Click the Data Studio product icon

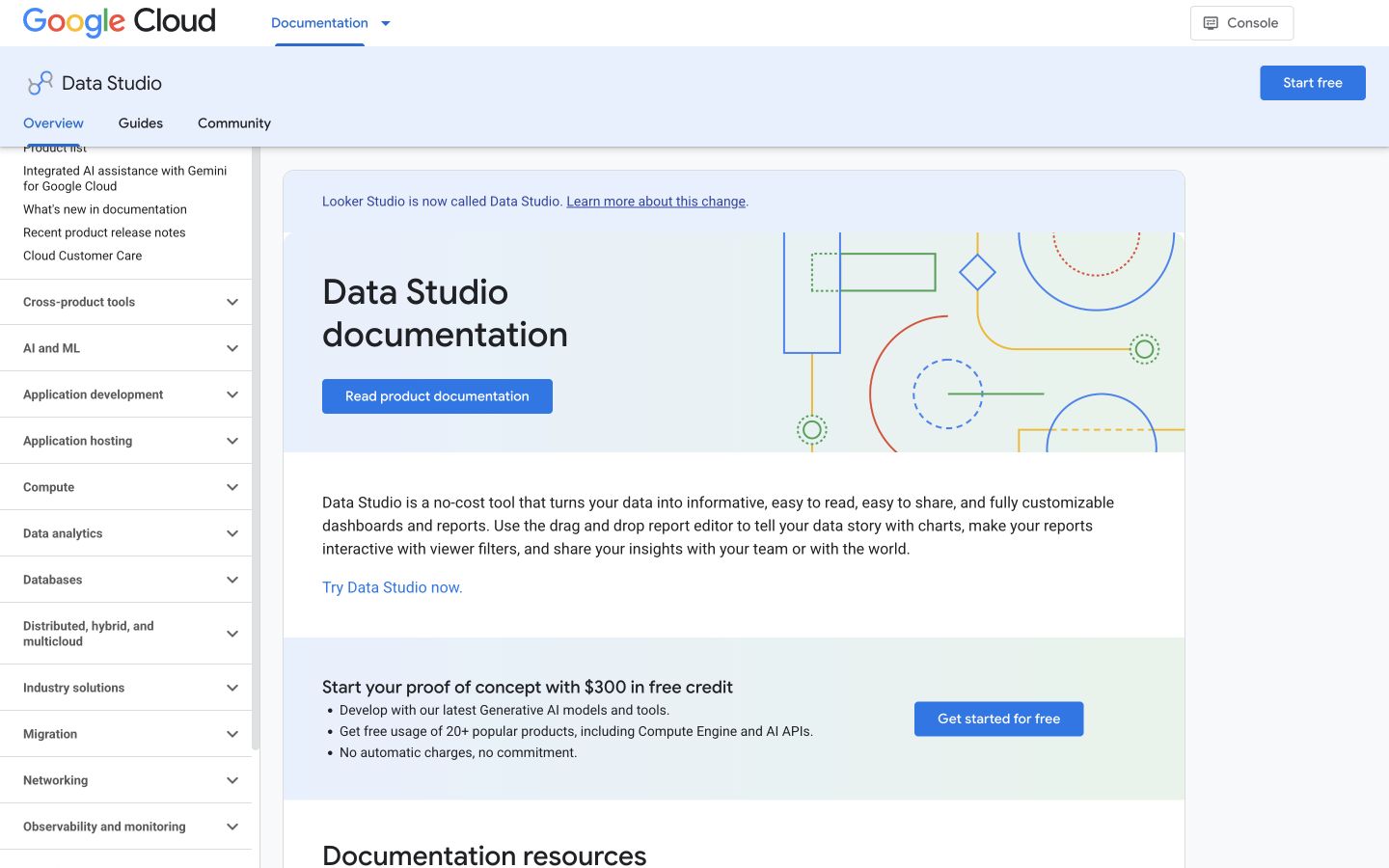[41, 83]
